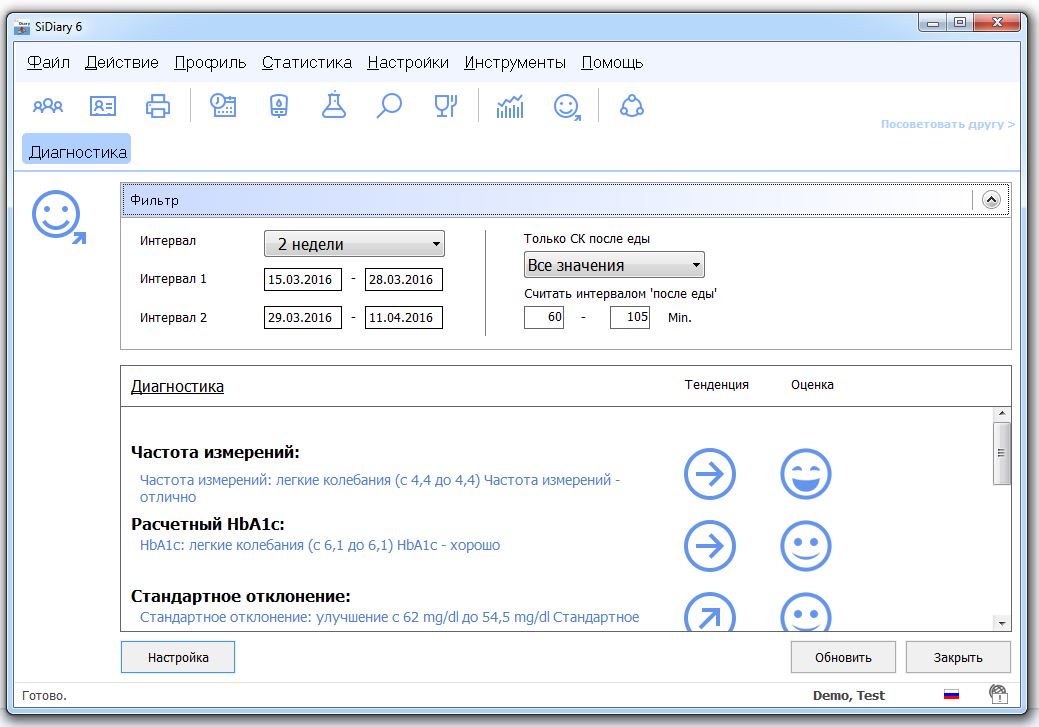Click the bar chart statistics icon
The image size is (1039, 727).
(510, 105)
